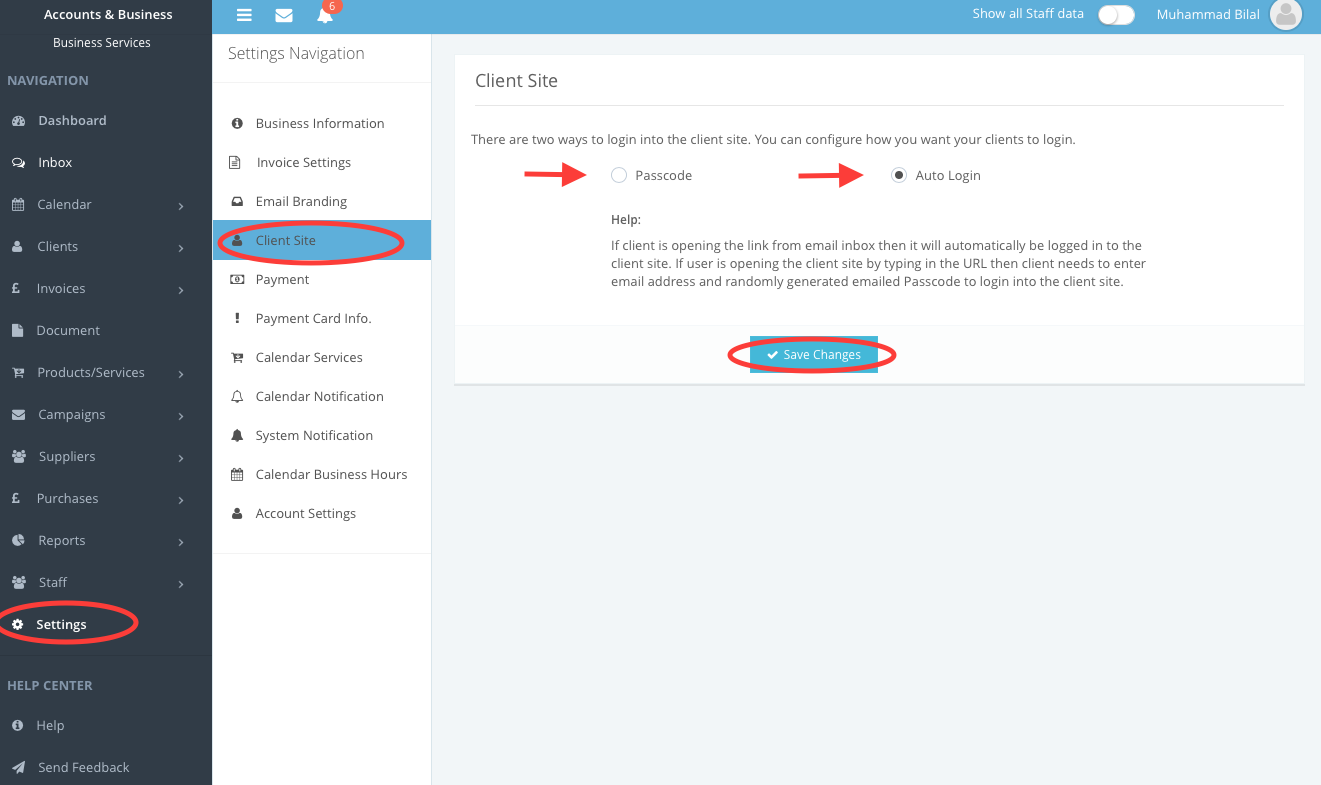Click the Help info icon in sidebar
This screenshot has width=1321, height=785.
(x=18, y=726)
